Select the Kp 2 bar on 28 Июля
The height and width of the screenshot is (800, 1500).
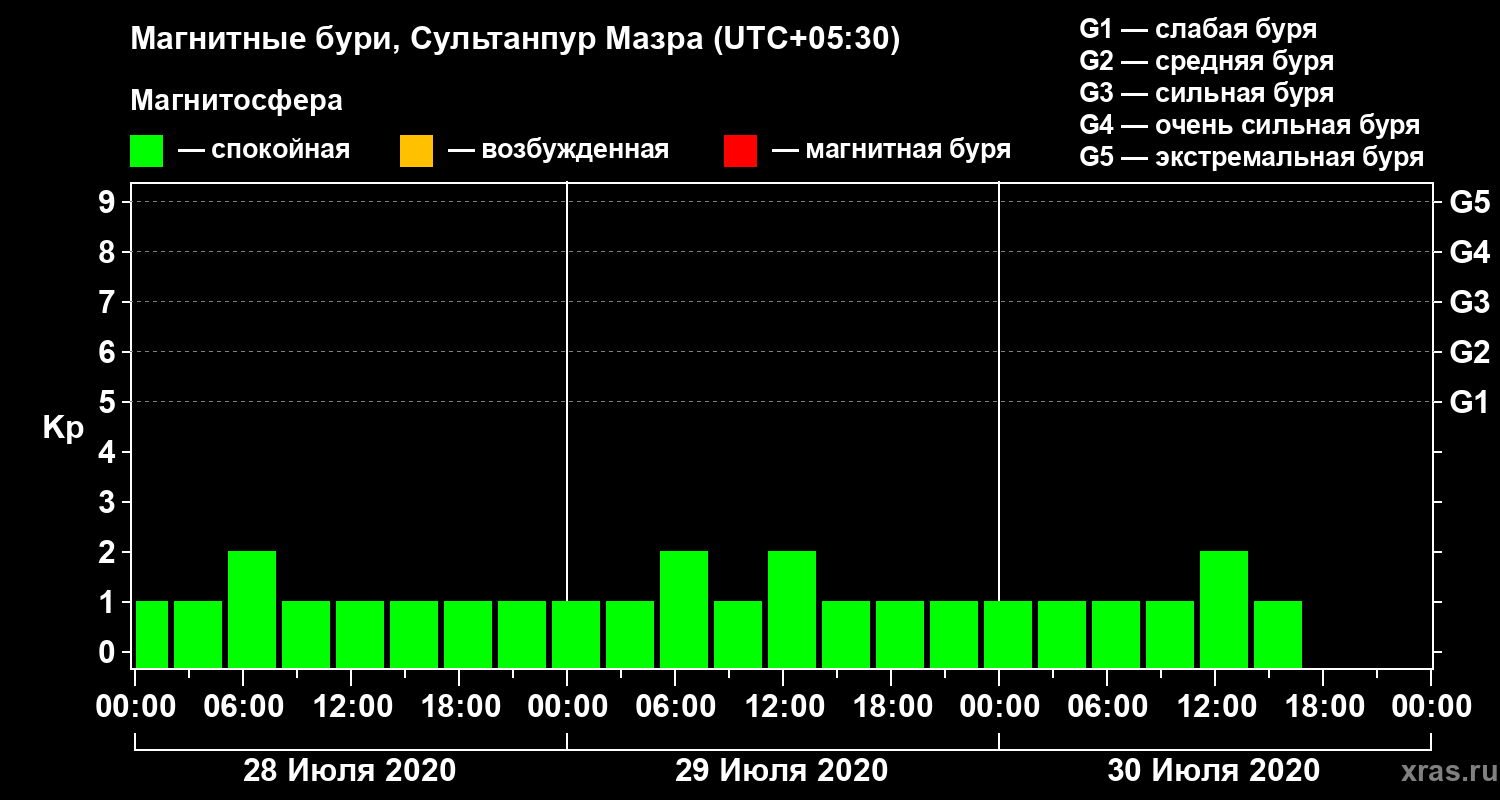coord(252,609)
